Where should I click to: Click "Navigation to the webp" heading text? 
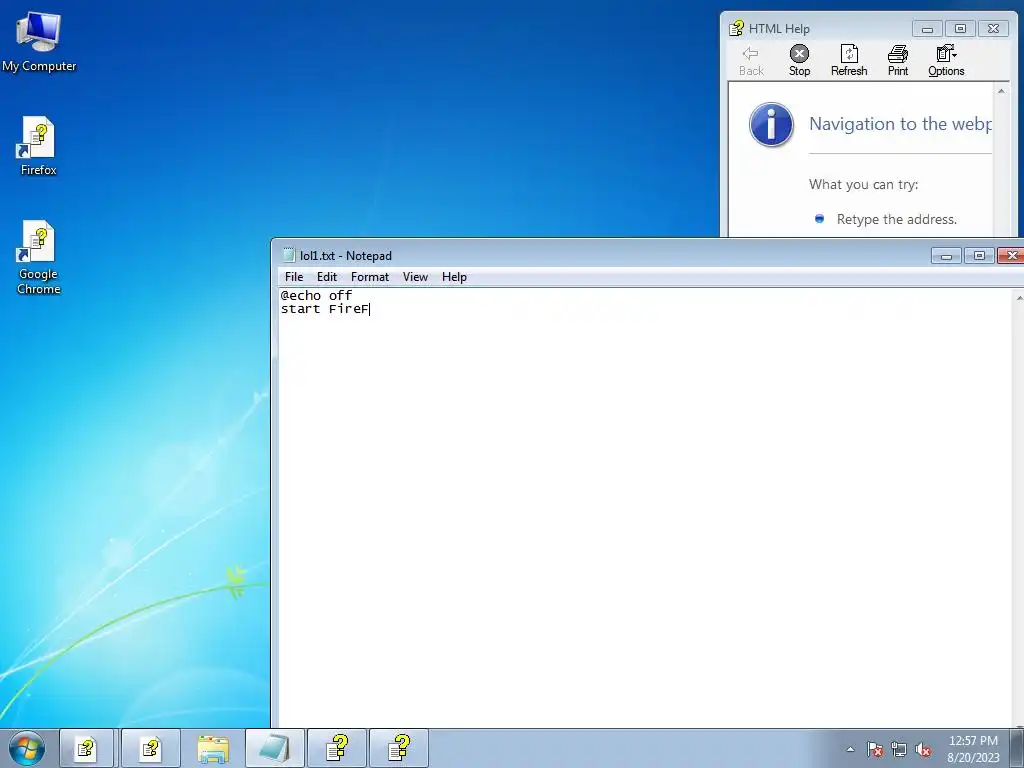(900, 123)
